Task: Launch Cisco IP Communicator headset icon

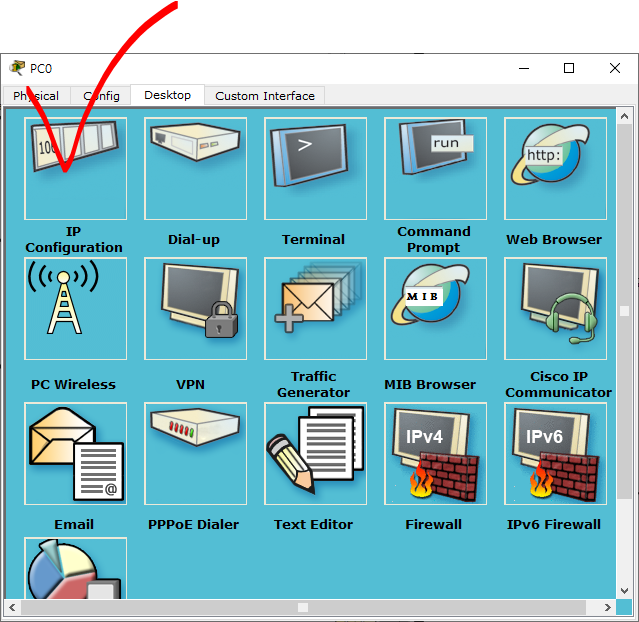Action: 555,309
